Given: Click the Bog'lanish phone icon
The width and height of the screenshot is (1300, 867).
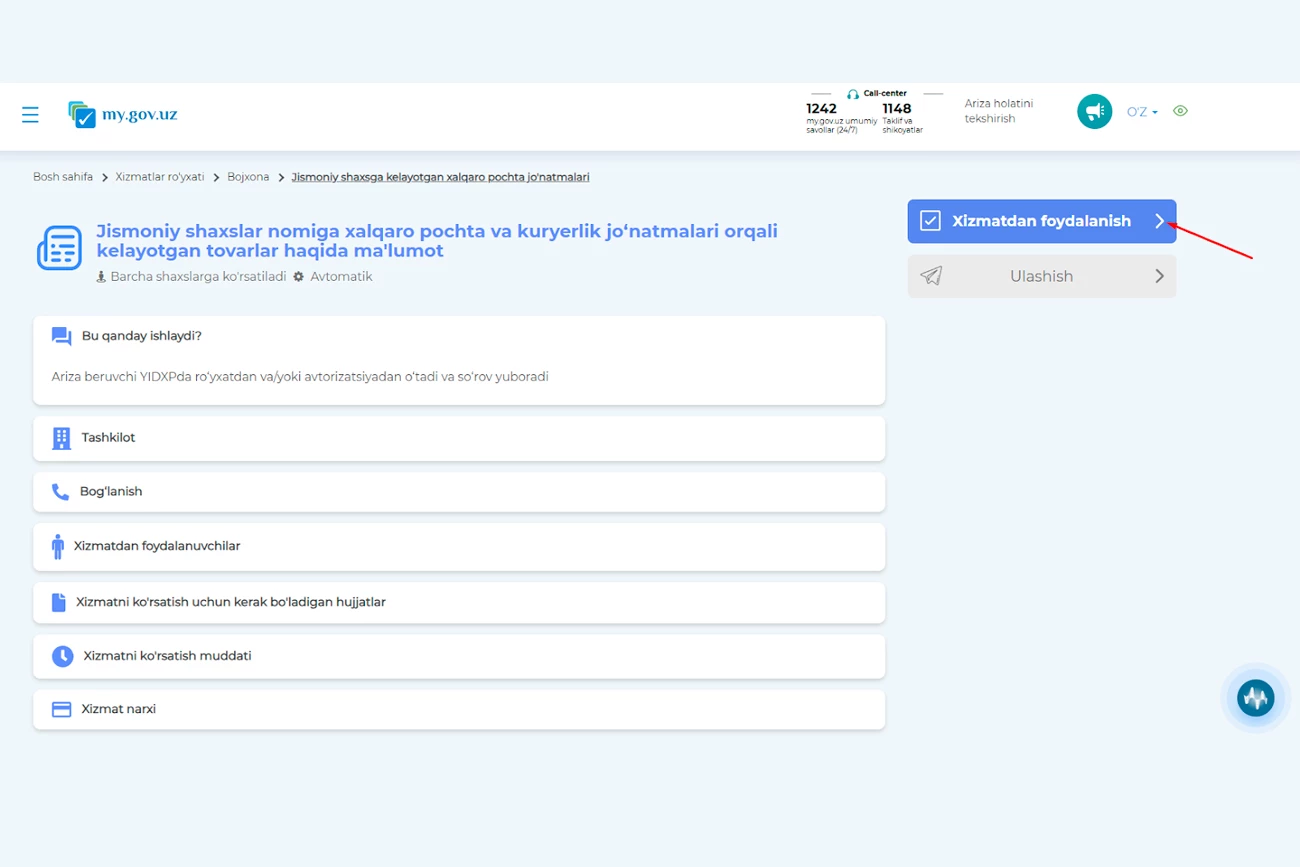Looking at the screenshot, I should tap(60, 492).
